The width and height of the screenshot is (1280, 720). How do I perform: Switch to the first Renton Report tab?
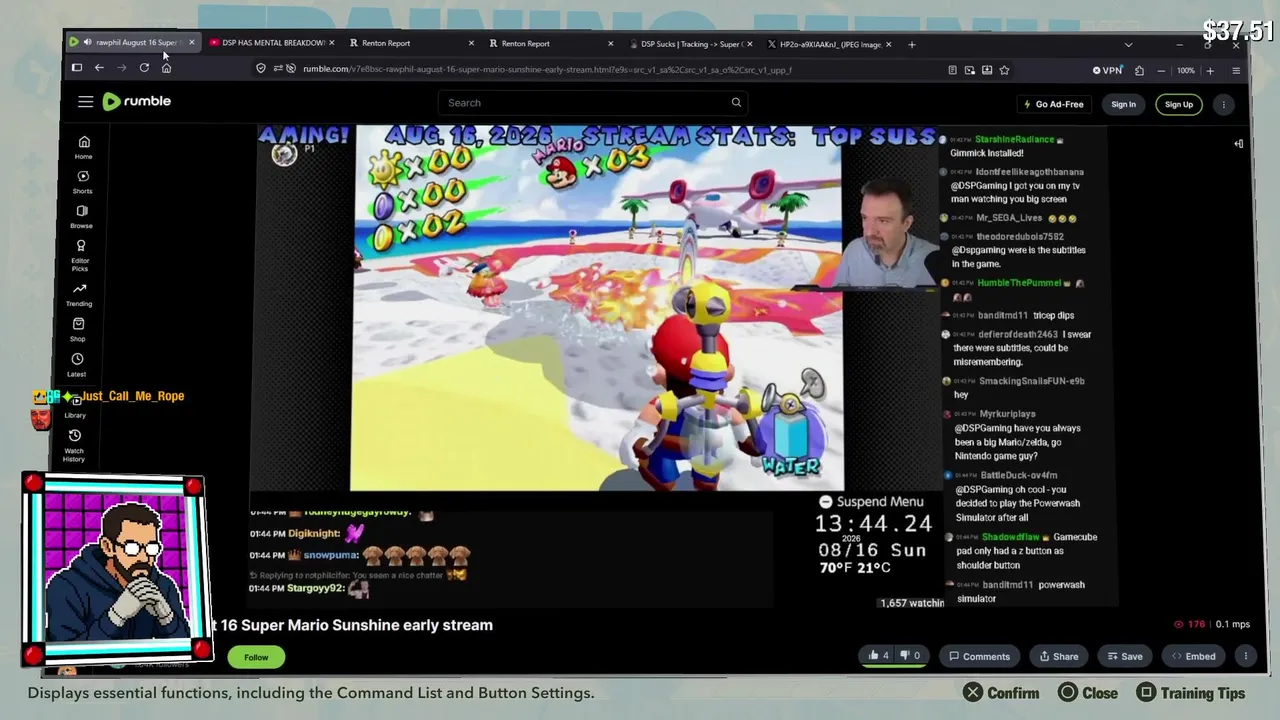point(410,43)
